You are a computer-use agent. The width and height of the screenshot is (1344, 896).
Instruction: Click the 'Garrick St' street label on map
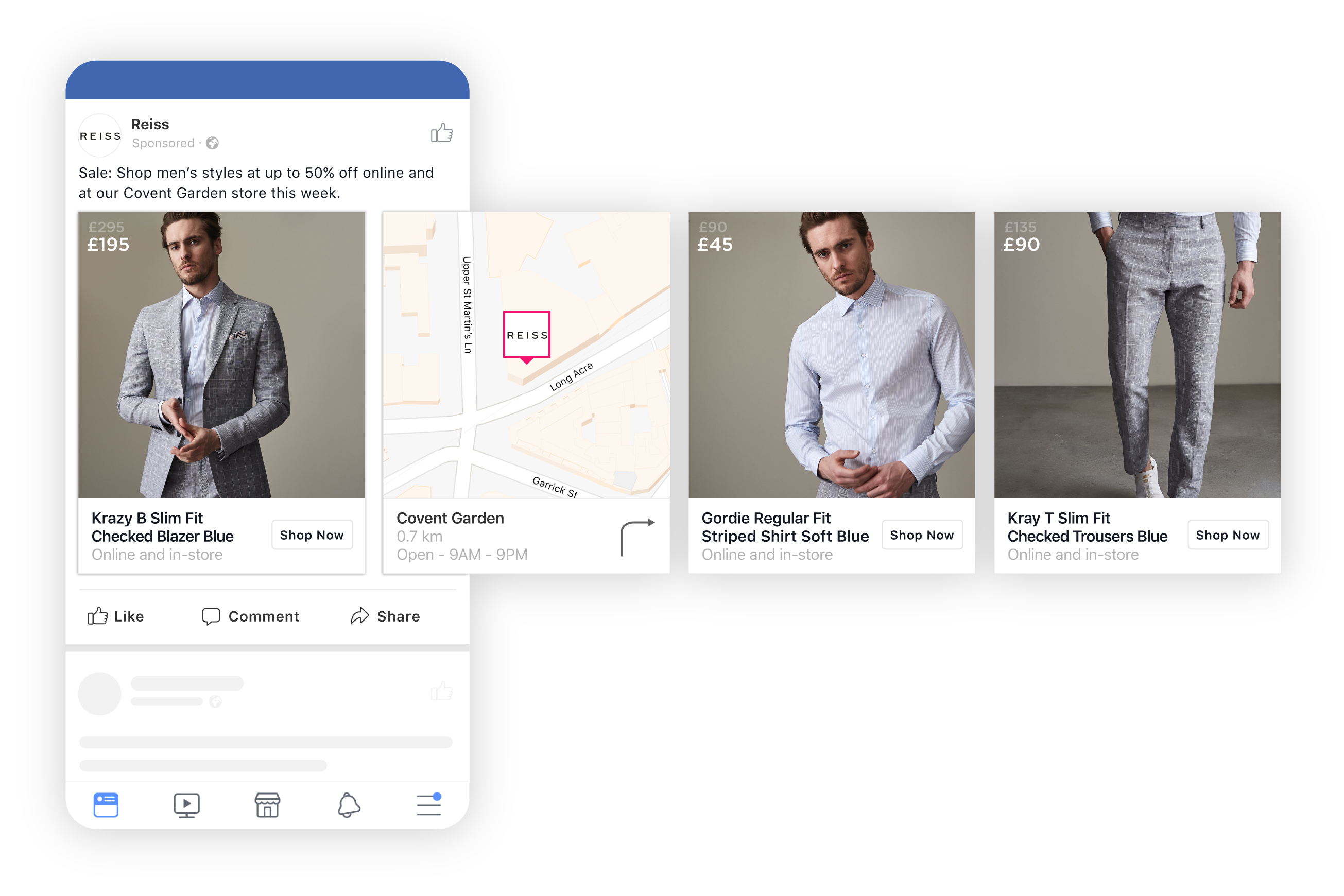click(555, 487)
